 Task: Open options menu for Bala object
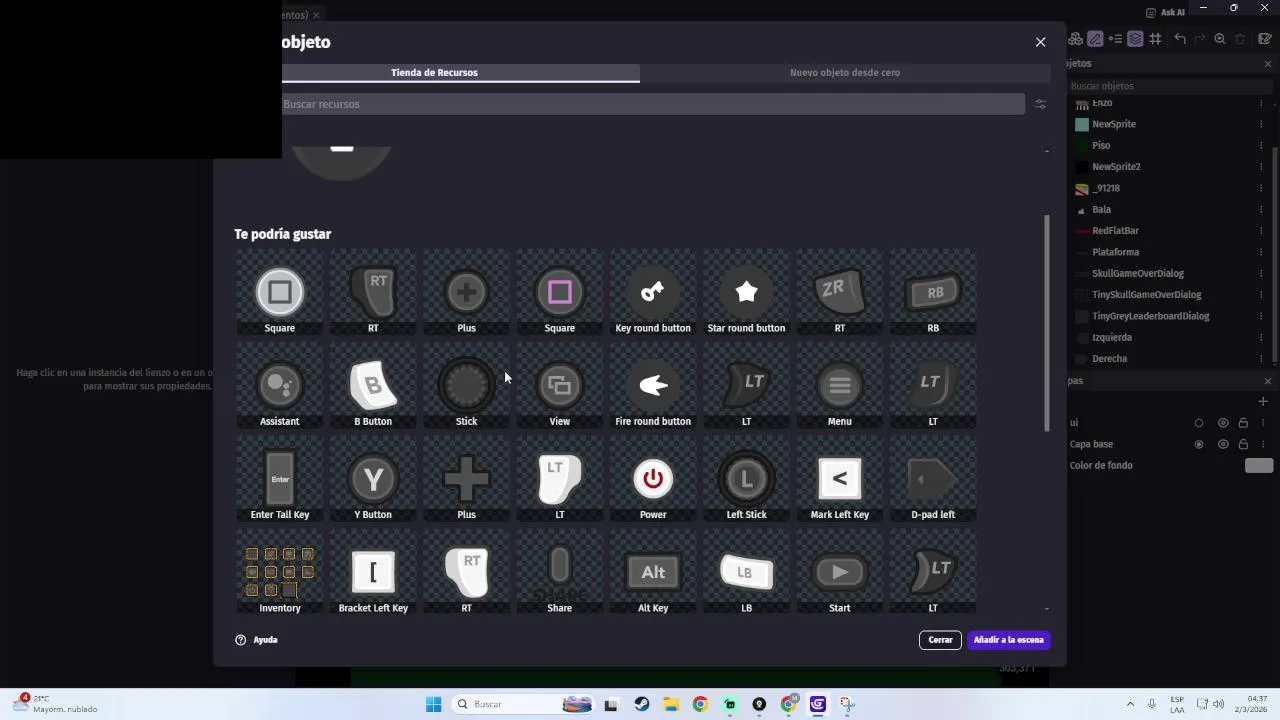[x=1261, y=210]
